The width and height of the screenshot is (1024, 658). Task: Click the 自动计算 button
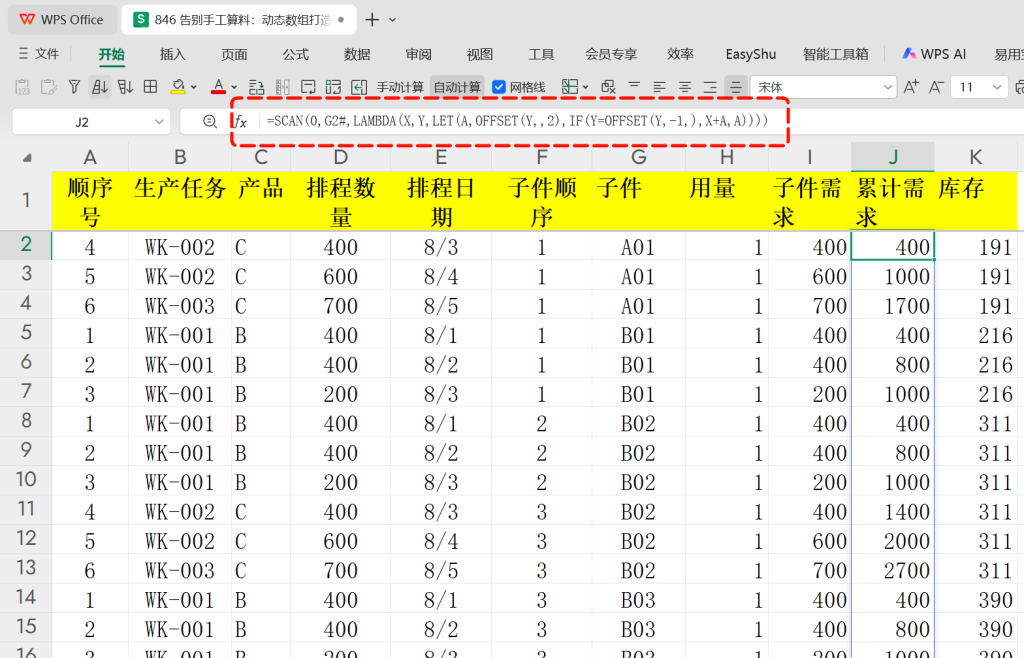coord(457,87)
